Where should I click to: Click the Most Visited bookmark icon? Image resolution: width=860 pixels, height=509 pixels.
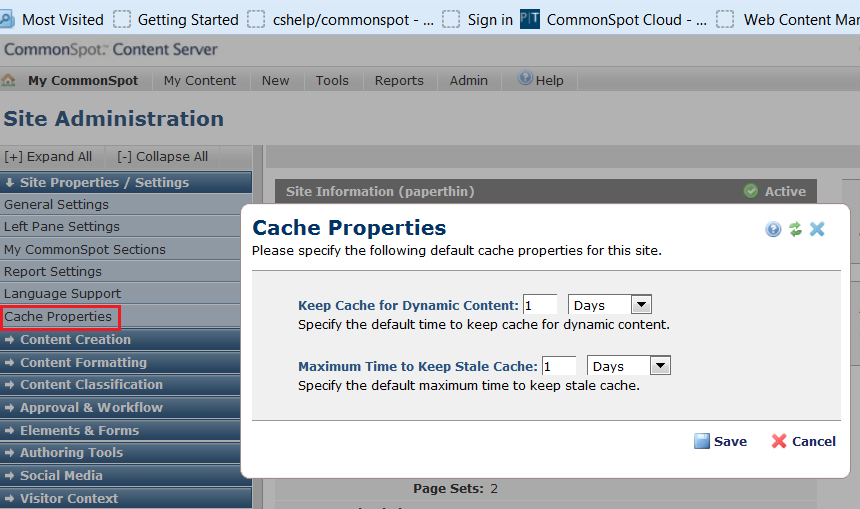pos(7,19)
